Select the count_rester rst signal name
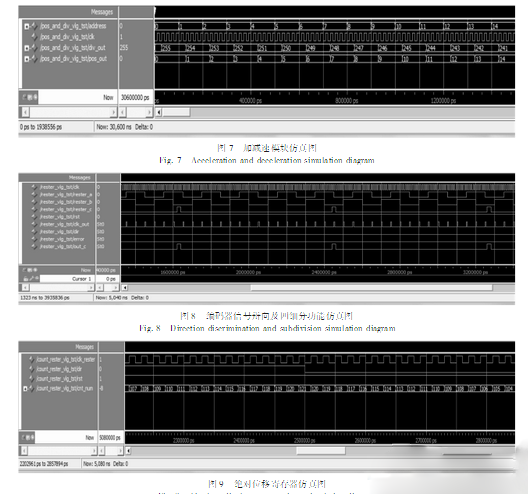The width and height of the screenshot is (528, 494). [60, 379]
